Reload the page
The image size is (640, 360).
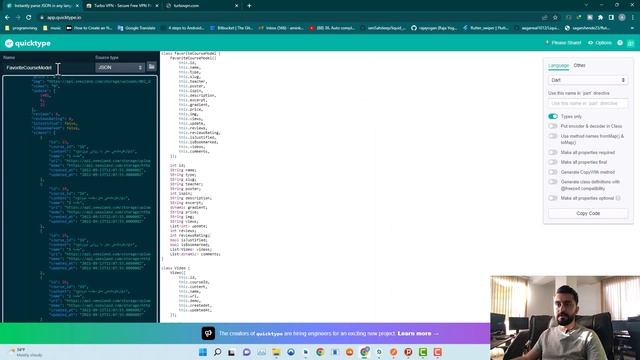[29, 18]
